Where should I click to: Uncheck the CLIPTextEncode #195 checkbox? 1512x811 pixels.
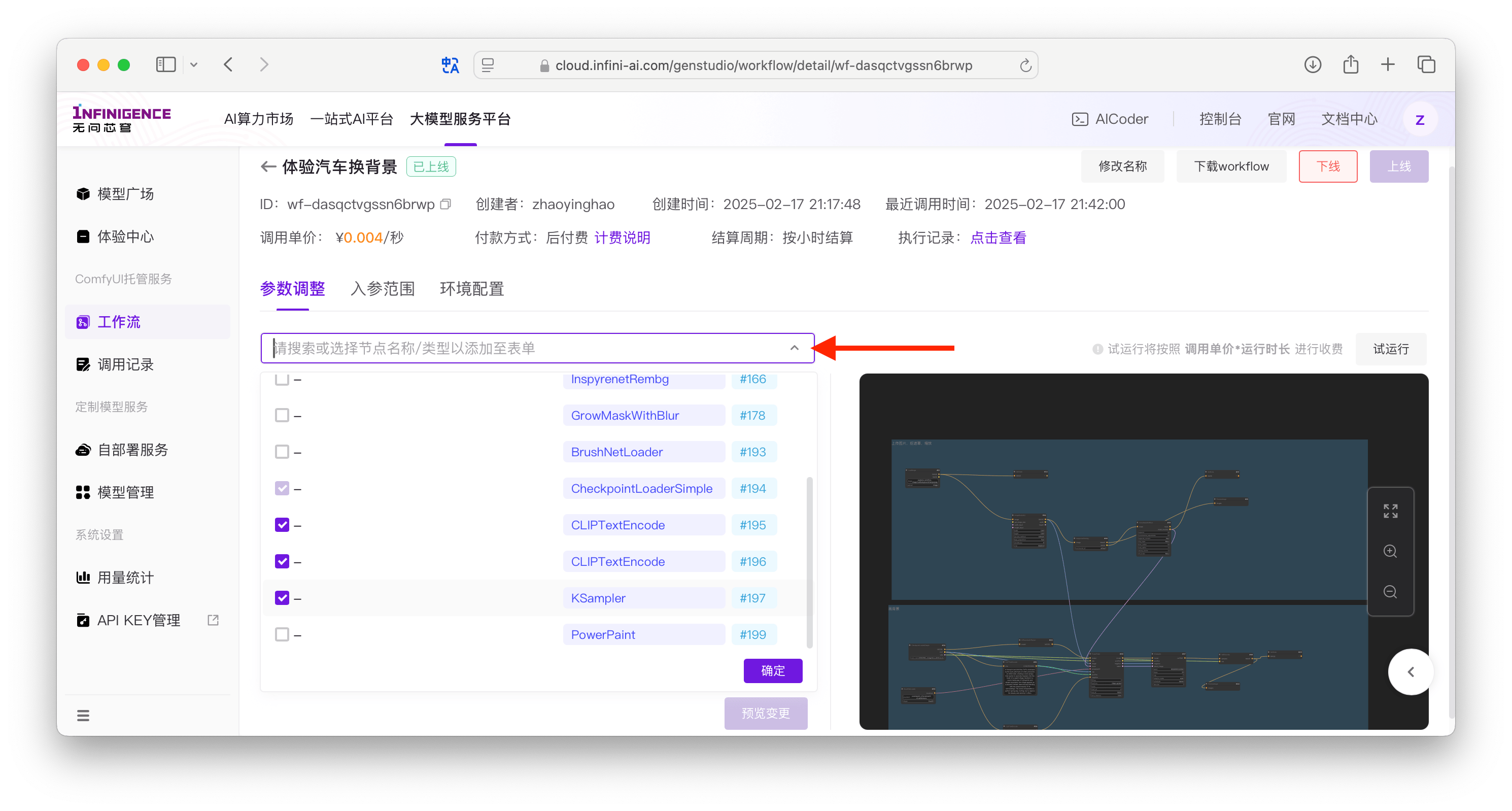pyautogui.click(x=282, y=524)
